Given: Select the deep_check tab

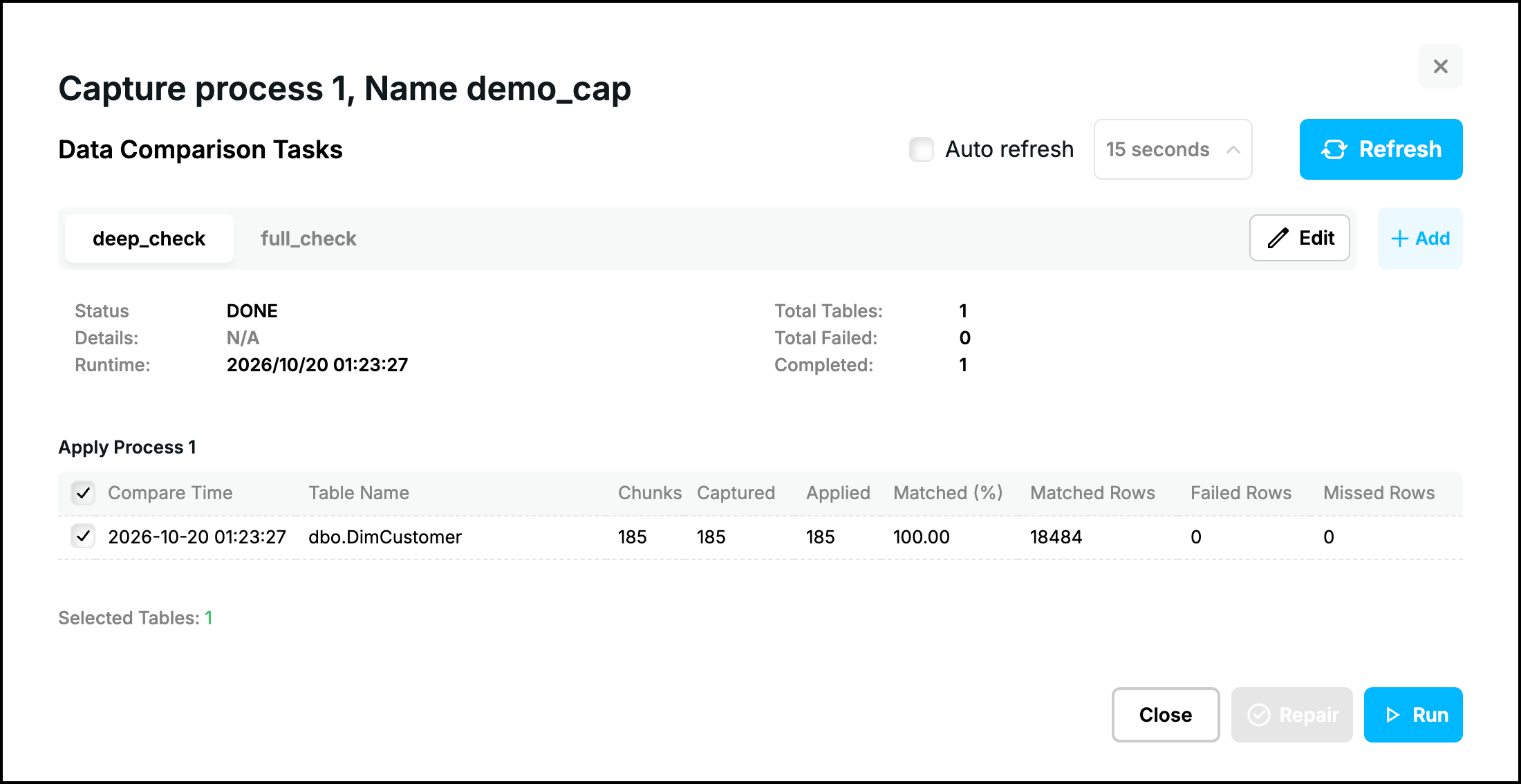Looking at the screenshot, I should [x=149, y=238].
